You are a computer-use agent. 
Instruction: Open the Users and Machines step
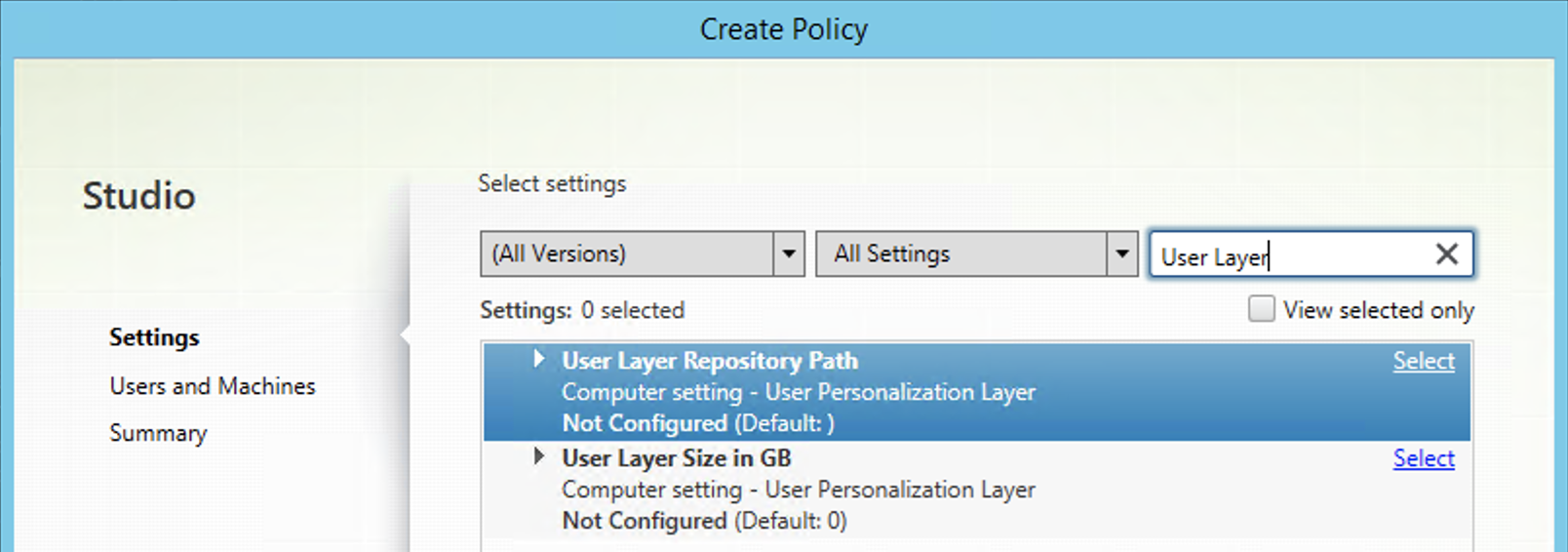pyautogui.click(x=213, y=386)
